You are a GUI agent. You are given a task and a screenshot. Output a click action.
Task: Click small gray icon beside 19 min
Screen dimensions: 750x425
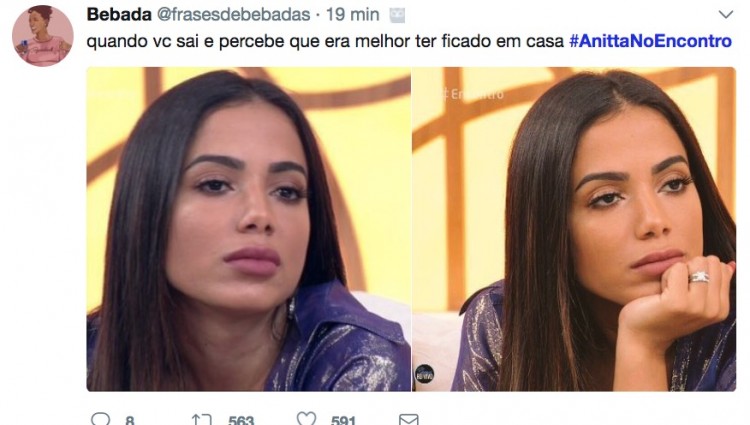coord(397,16)
